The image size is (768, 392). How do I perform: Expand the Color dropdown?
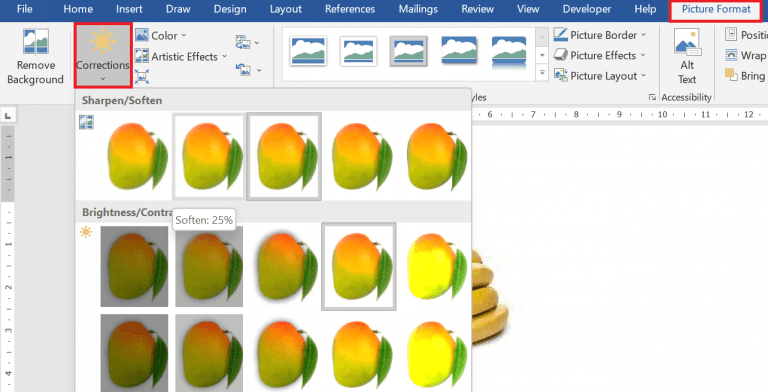tap(161, 35)
